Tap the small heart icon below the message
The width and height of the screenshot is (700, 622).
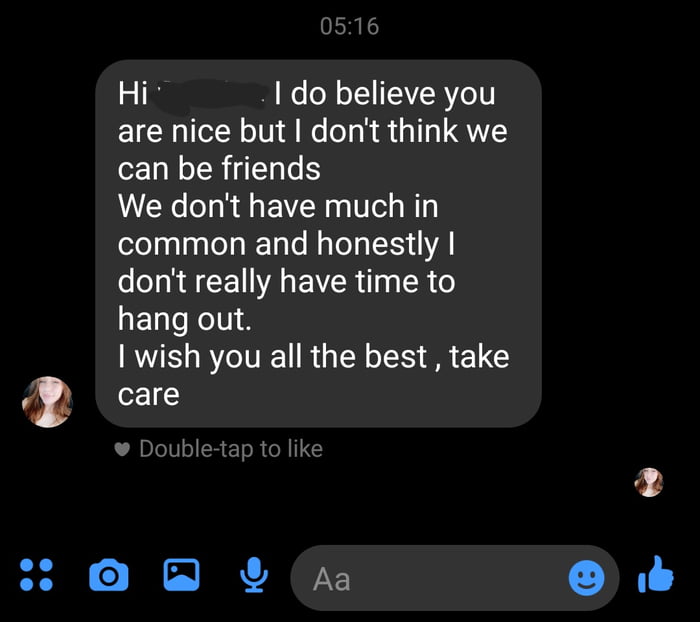pyautogui.click(x=123, y=449)
